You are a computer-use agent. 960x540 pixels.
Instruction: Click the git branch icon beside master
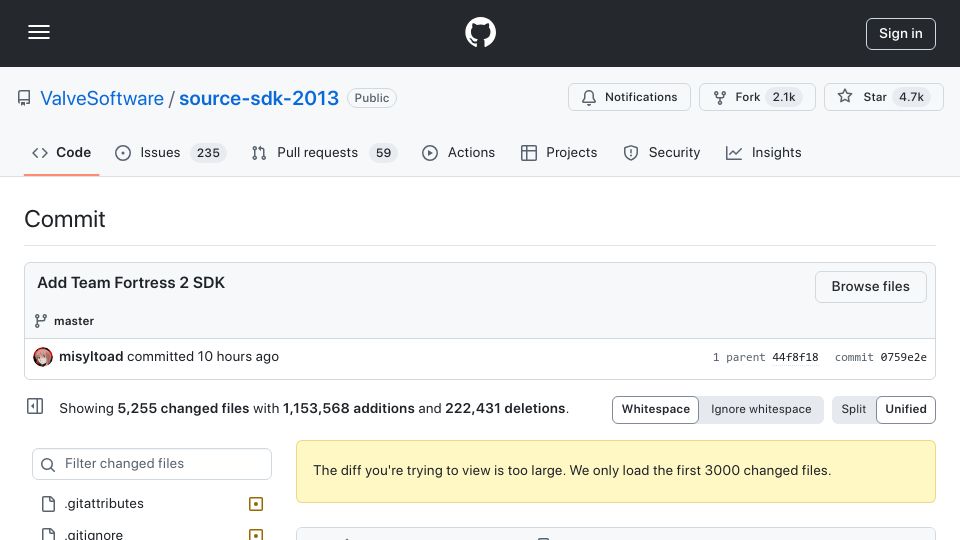[40, 321]
